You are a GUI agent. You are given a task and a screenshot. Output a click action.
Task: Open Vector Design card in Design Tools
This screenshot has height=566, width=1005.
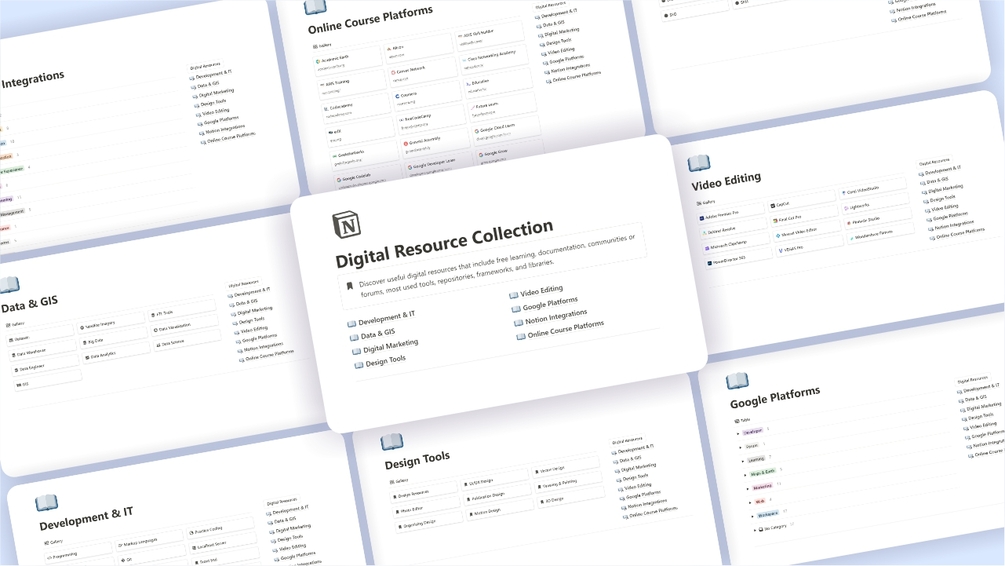coord(565,468)
